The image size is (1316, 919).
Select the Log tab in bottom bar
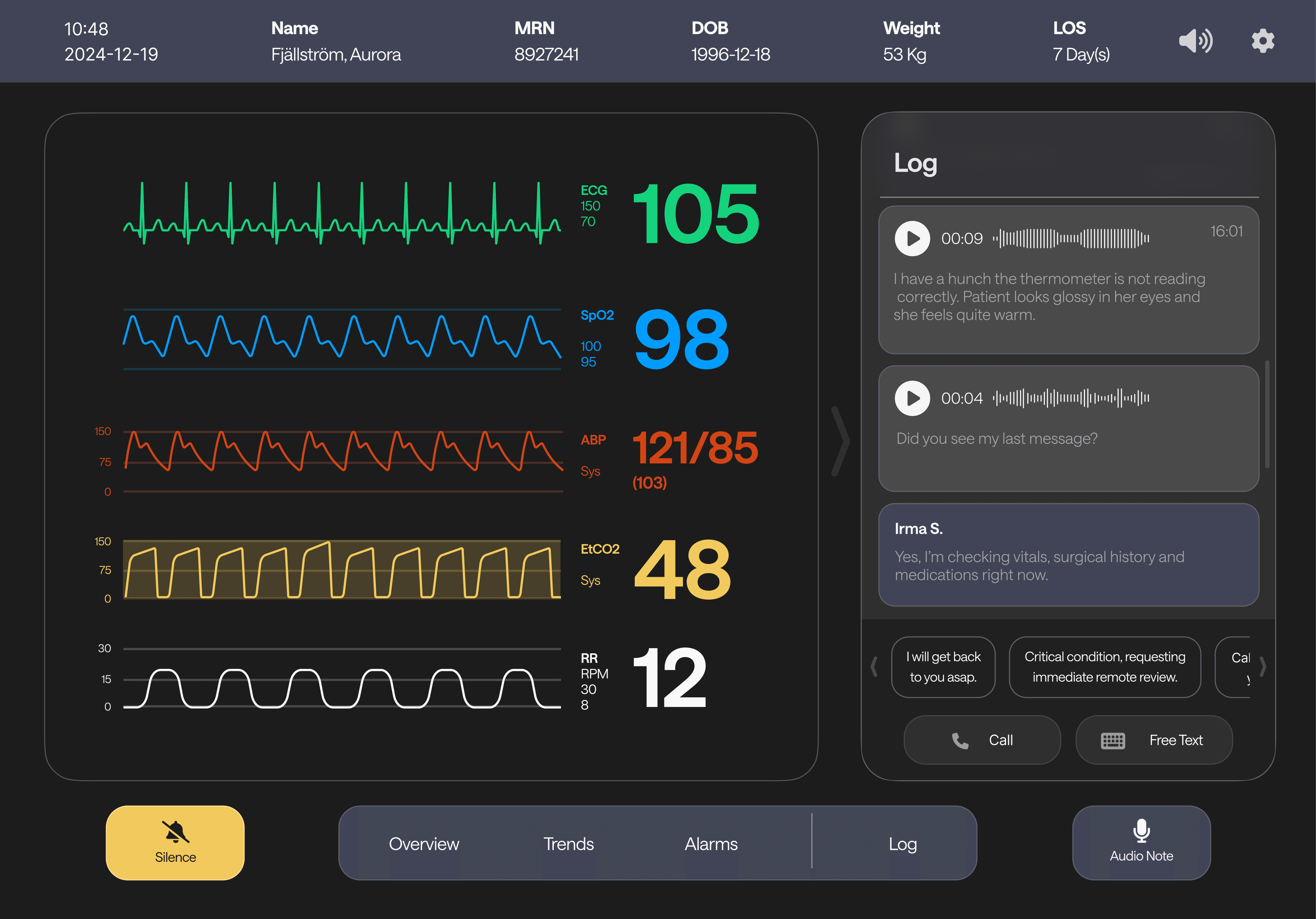click(902, 844)
